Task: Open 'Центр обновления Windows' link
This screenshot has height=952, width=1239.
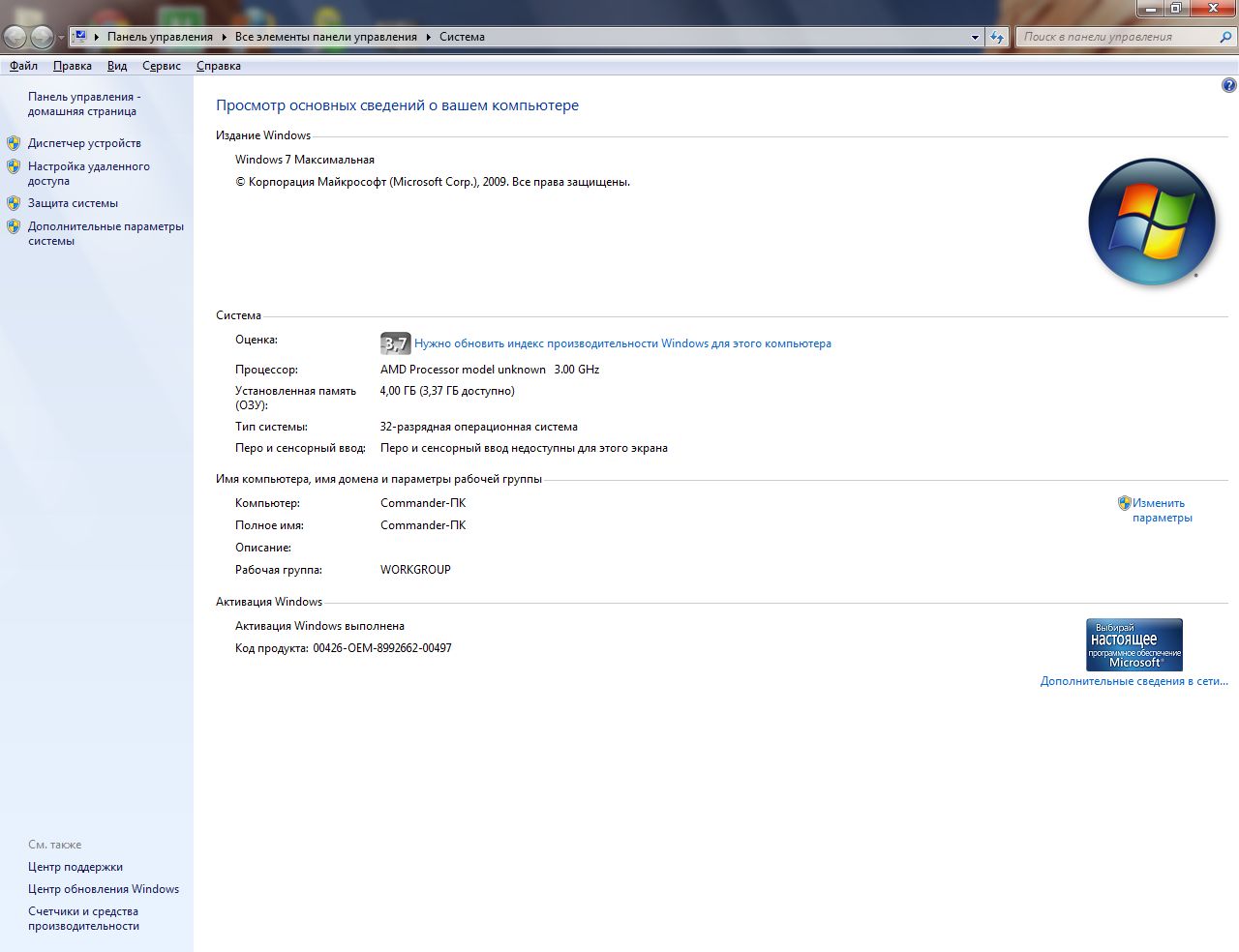Action: click(104, 889)
